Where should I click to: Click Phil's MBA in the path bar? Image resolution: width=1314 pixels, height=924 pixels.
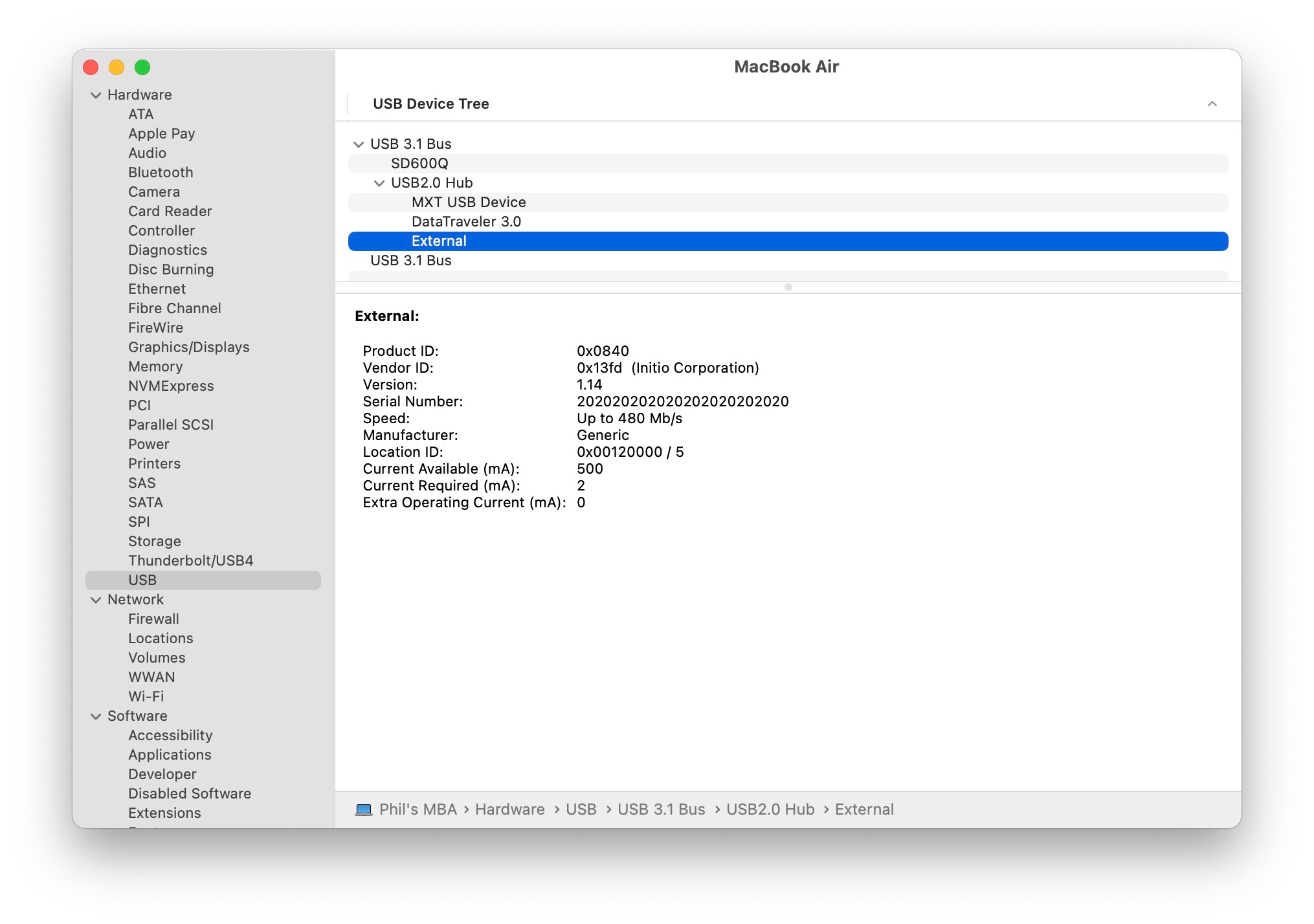pyautogui.click(x=418, y=809)
